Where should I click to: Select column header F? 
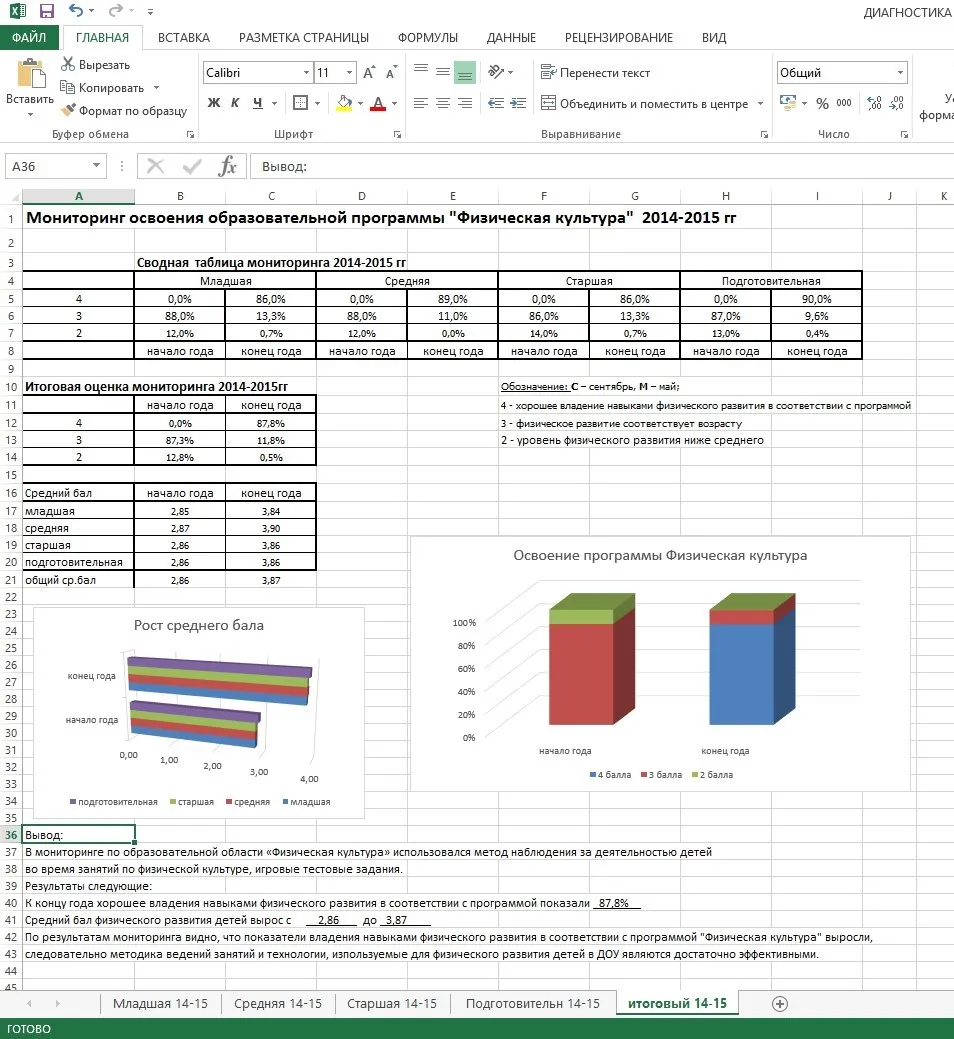pos(543,196)
